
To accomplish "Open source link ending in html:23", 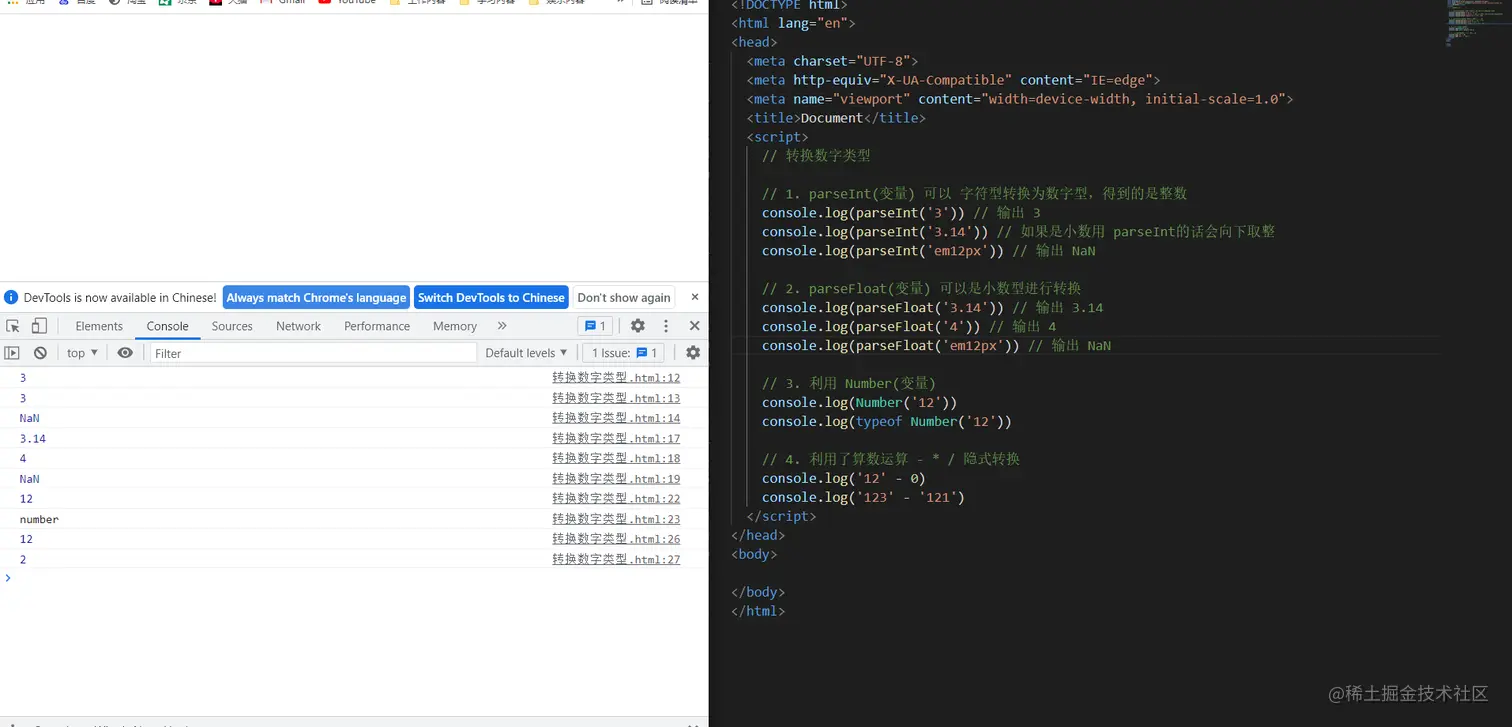I will point(616,519).
